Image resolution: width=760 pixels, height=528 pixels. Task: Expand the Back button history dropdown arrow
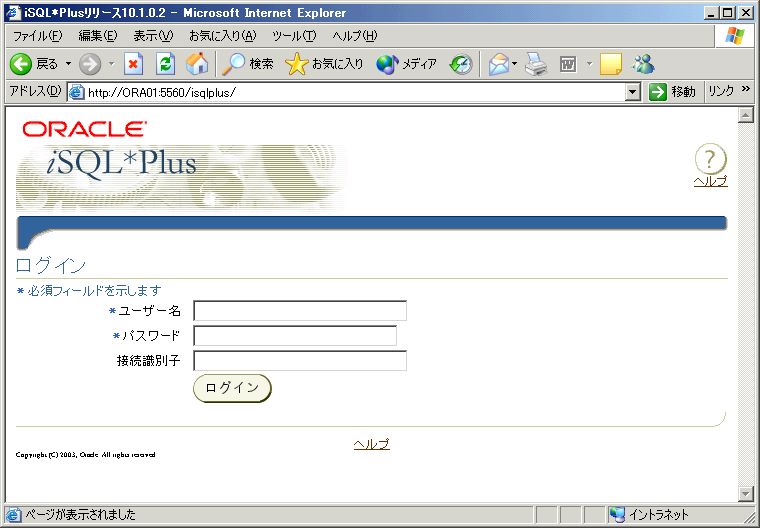point(68,64)
